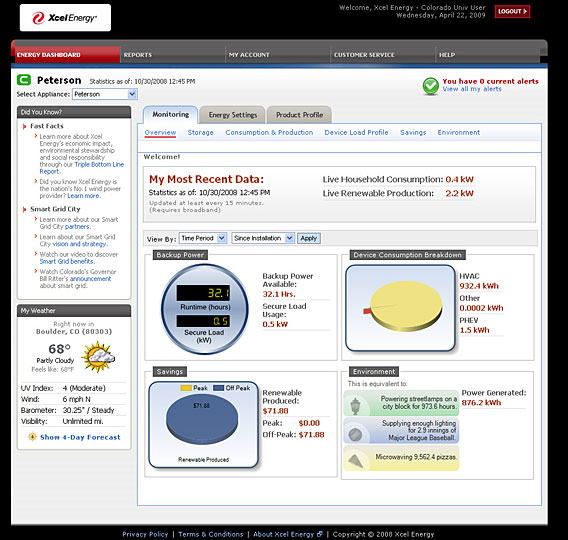Click the Live Household Consumption 0.4 kW value
The image size is (568, 540).
pos(459,180)
